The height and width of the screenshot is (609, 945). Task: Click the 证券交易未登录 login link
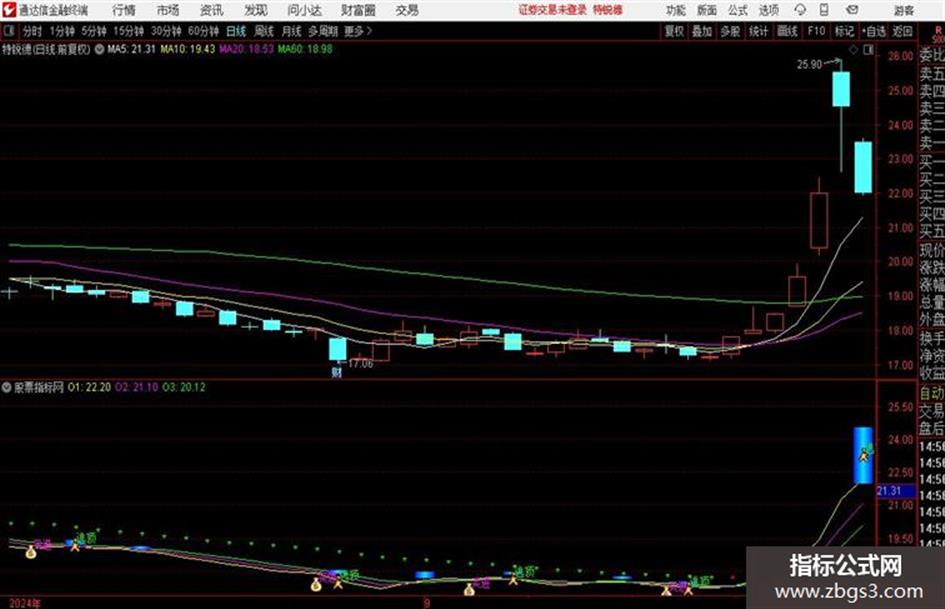pos(553,10)
